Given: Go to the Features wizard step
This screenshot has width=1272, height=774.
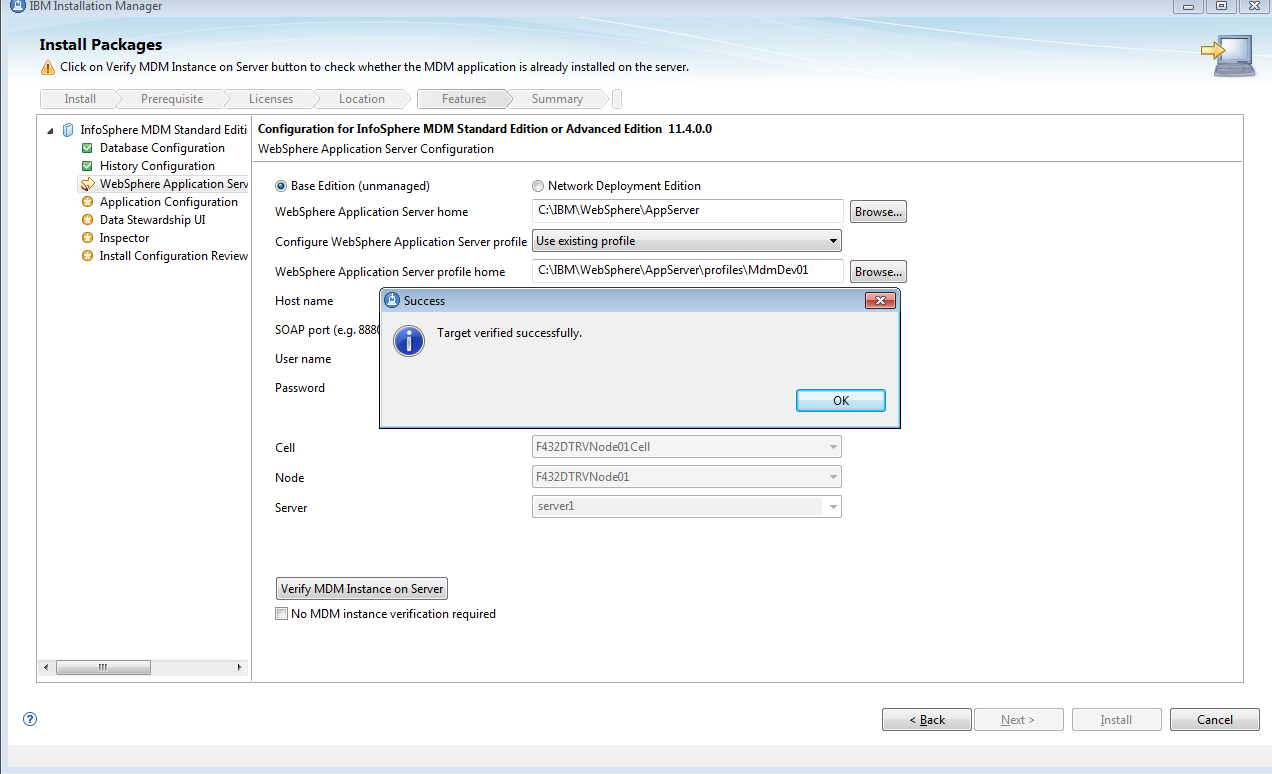Looking at the screenshot, I should pyautogui.click(x=464, y=99).
